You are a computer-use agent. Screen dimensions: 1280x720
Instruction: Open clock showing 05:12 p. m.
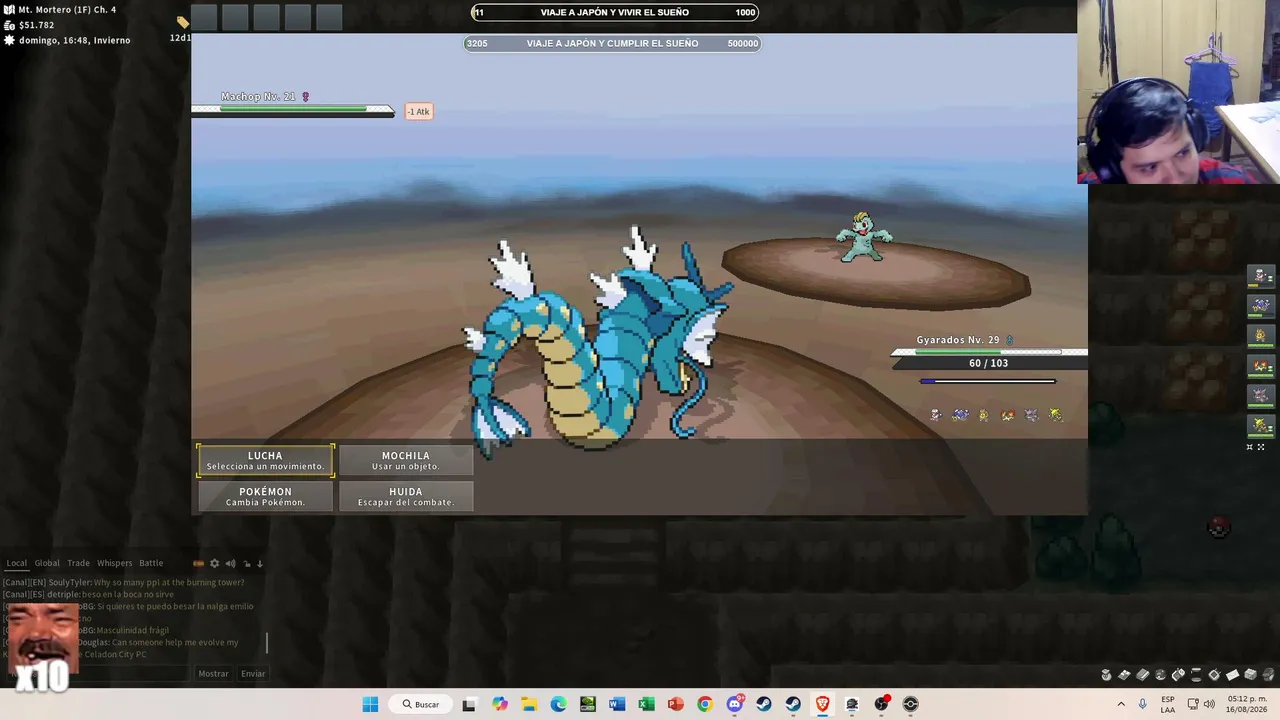(1247, 704)
